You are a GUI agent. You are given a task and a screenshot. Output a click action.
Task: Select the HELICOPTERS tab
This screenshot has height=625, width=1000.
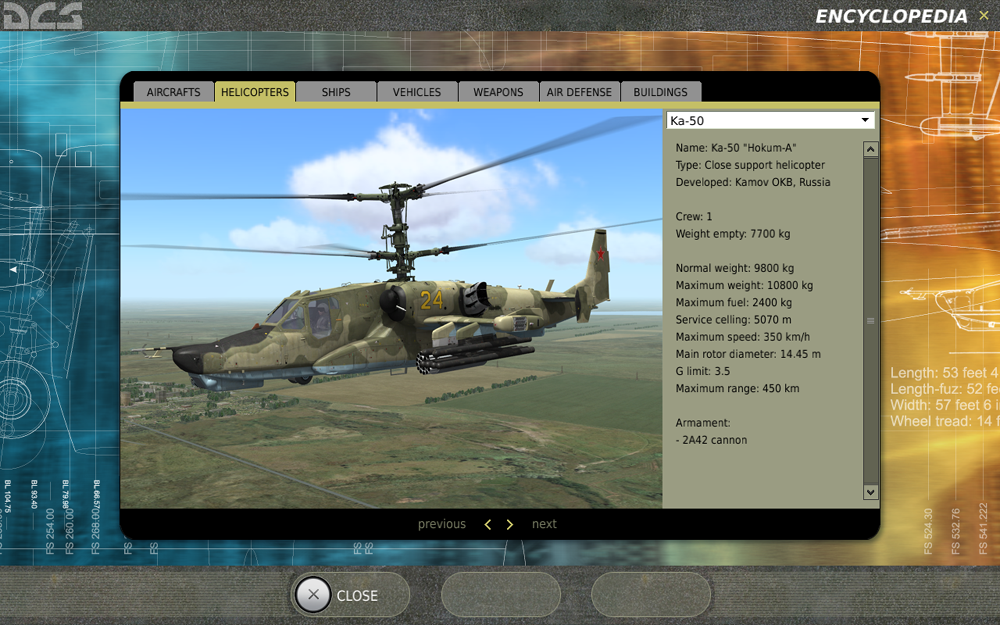(x=254, y=92)
